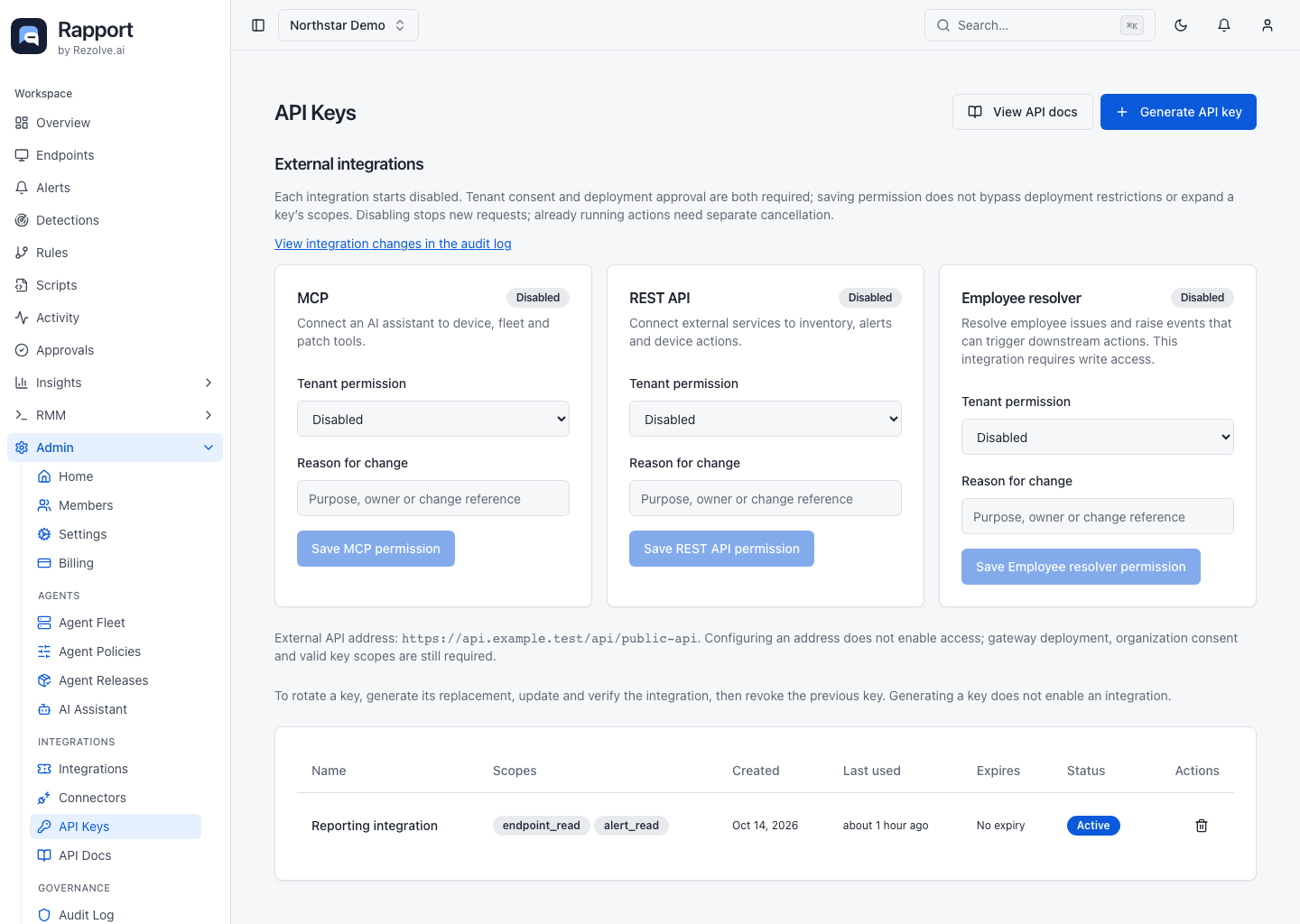Focus the Search field

click(x=1040, y=25)
